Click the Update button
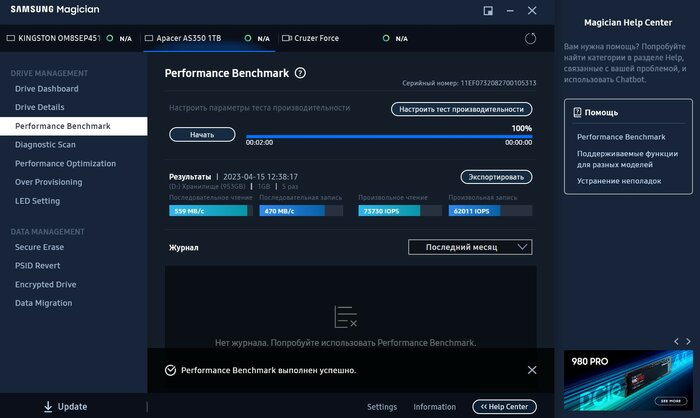Image resolution: width=700 pixels, height=418 pixels. pyautogui.click(x=66, y=406)
